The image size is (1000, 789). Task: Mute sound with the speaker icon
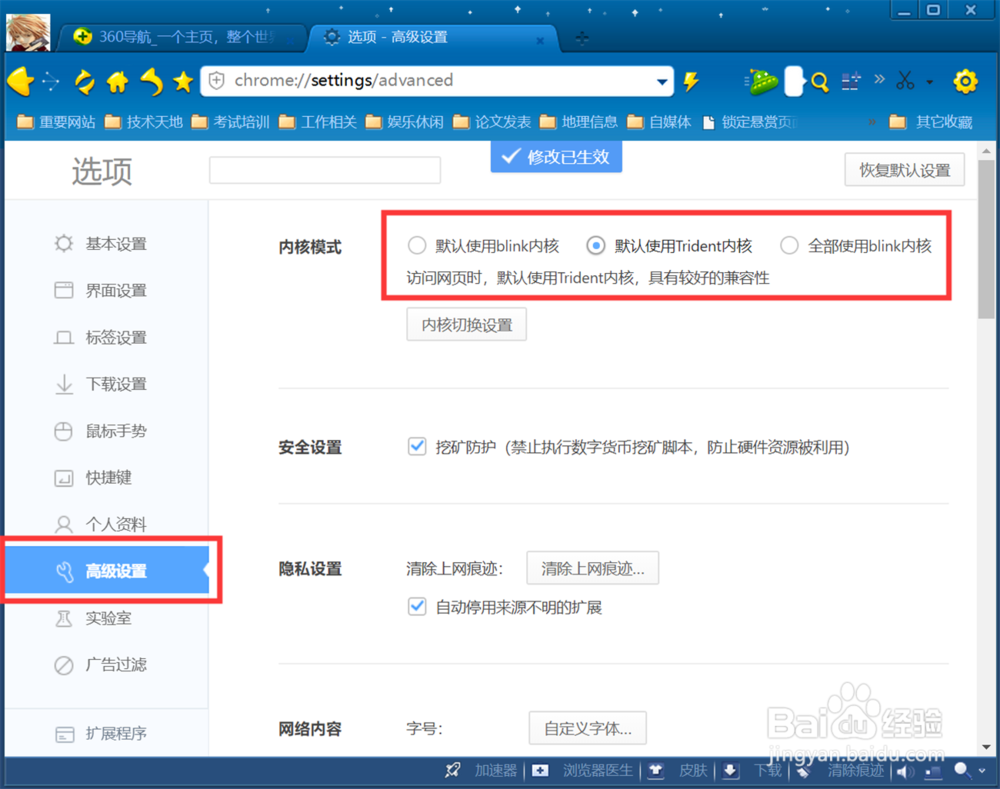tap(905, 772)
